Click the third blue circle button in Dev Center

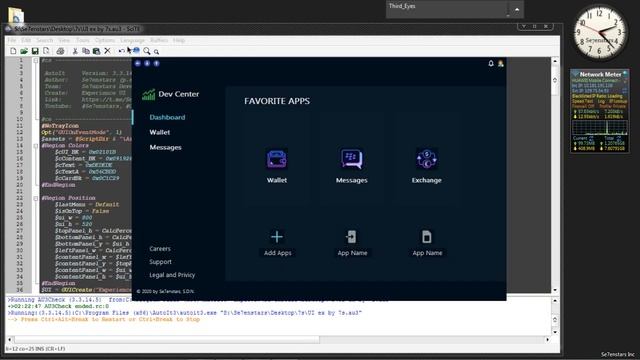coord(156,63)
